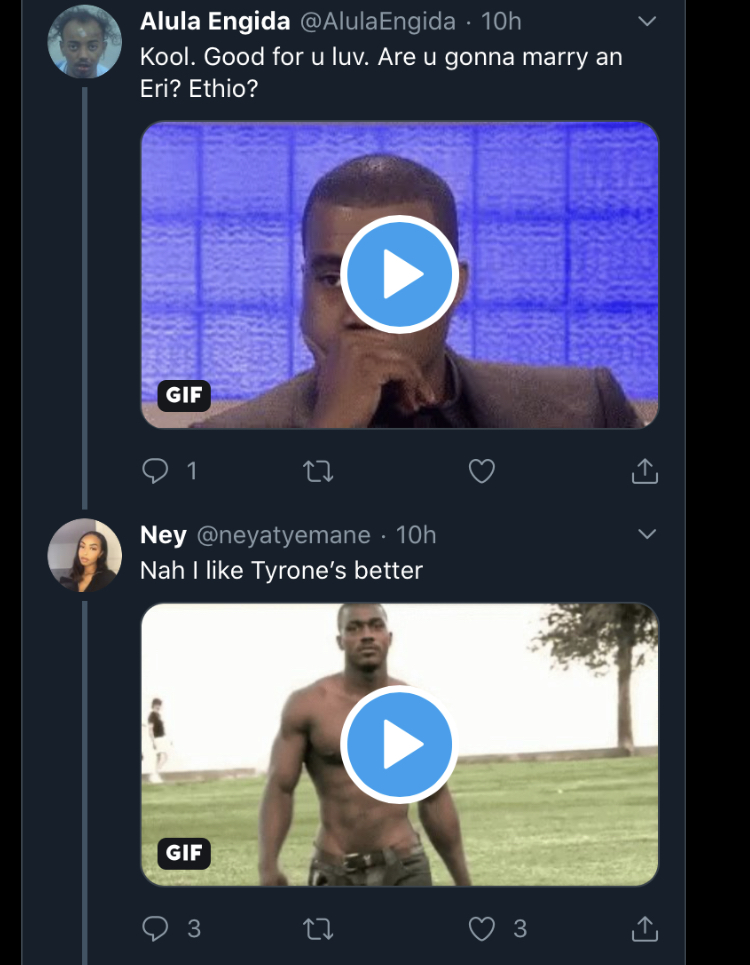Viewport: 750px width, 965px height.
Task: Open Ney tweet options chevron
Action: pyautogui.click(x=647, y=534)
